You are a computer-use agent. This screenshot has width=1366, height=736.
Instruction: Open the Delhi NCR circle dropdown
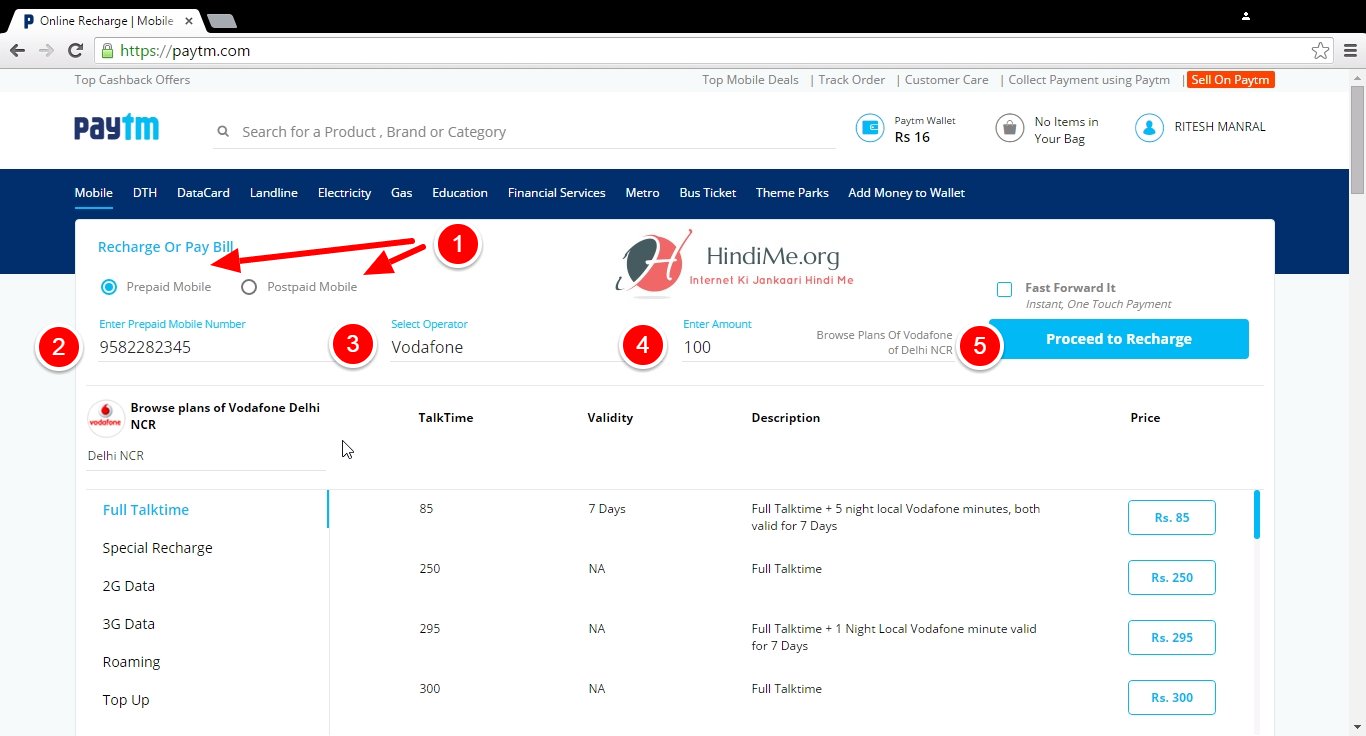click(x=206, y=456)
